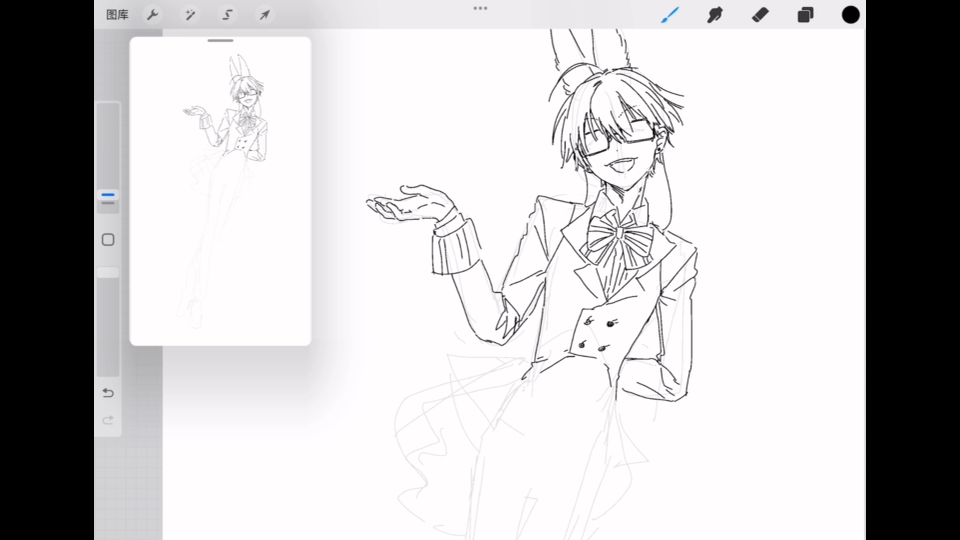Open the Actions wrench menu
This screenshot has height=540, width=960.
pos(152,15)
